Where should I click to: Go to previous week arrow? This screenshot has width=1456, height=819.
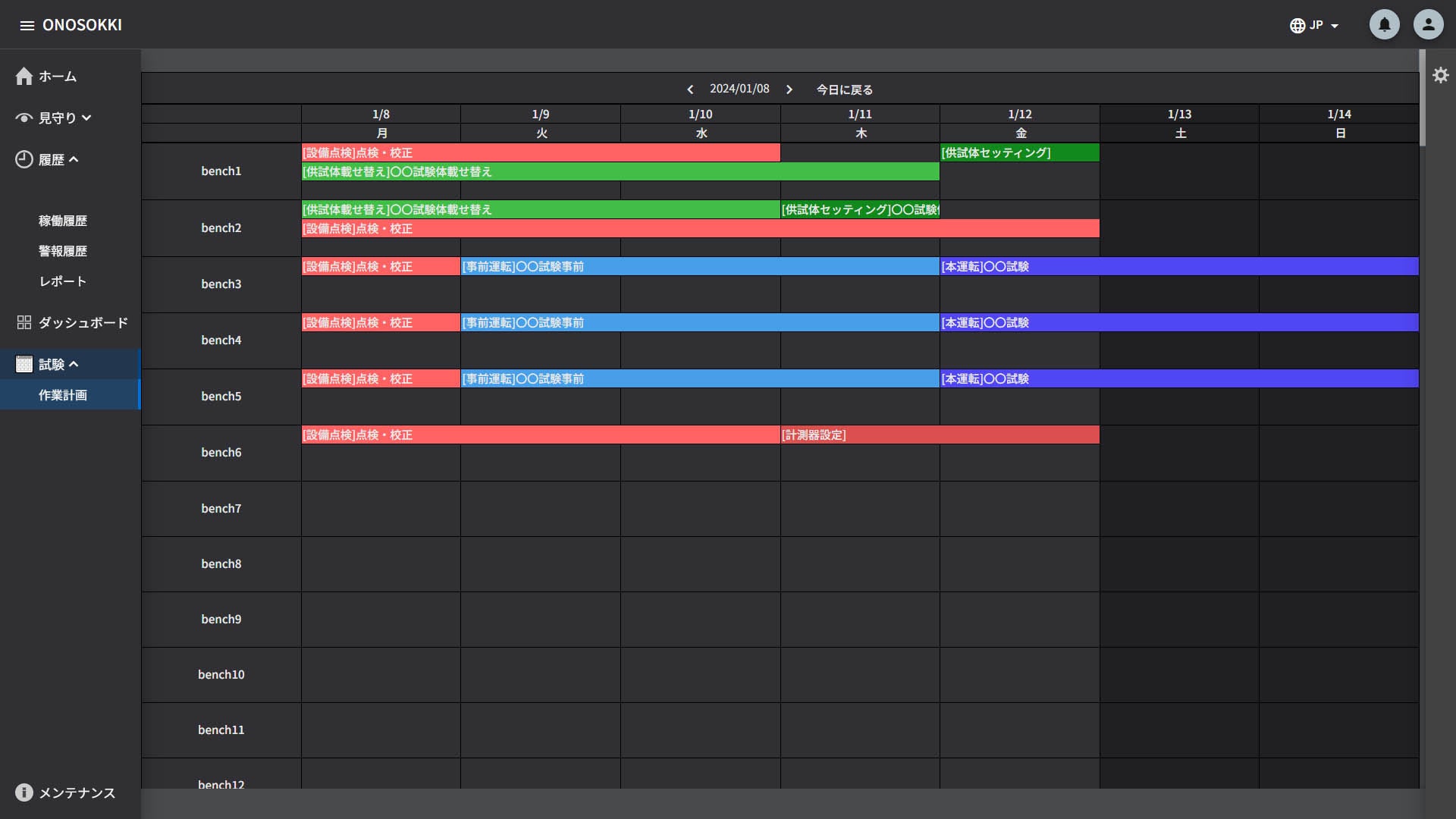tap(690, 89)
